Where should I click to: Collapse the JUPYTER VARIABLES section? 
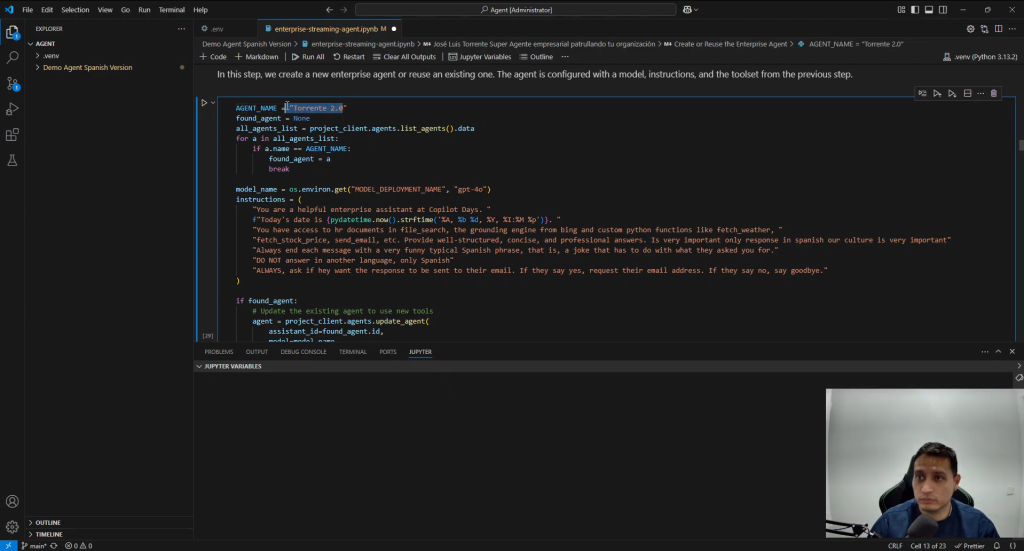pos(232,367)
